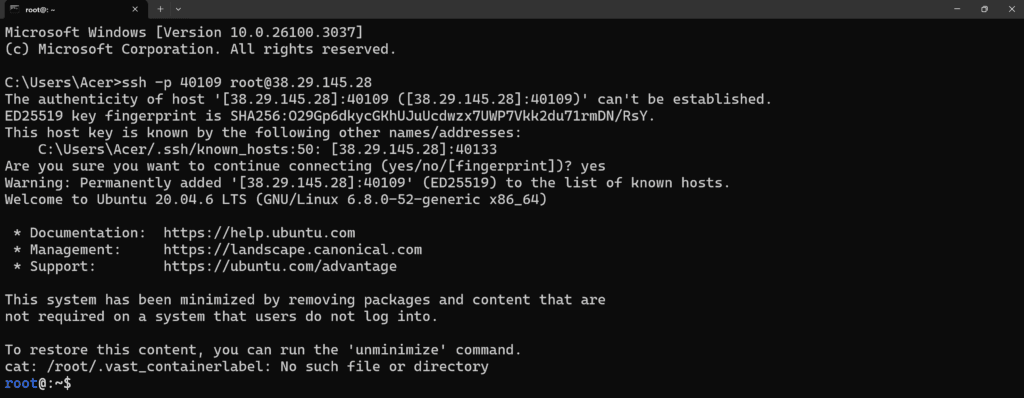The height and width of the screenshot is (398, 1024).
Task: Open the https://help.ubuntu.com documentation link
Action: [x=259, y=233]
